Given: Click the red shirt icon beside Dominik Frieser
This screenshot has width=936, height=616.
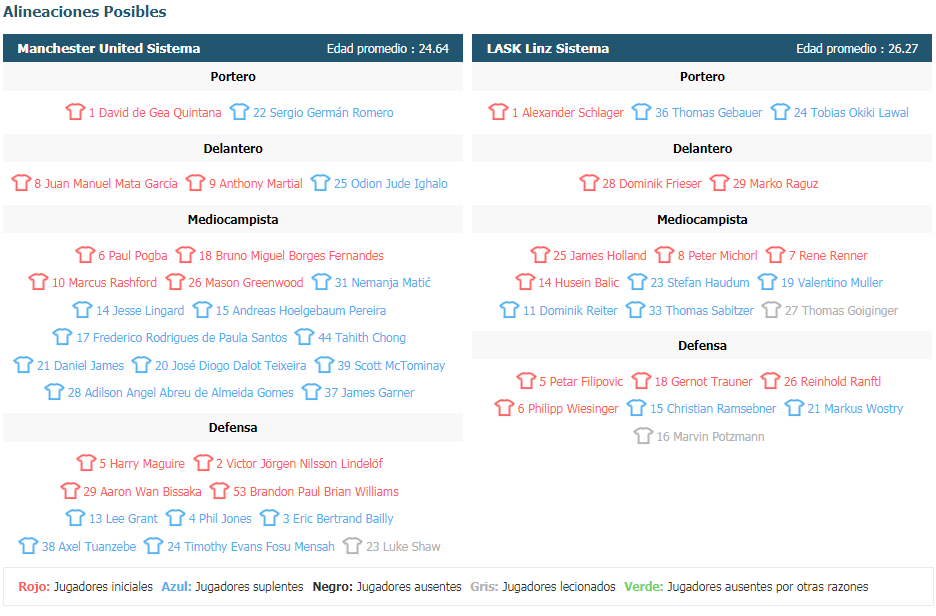Looking at the screenshot, I should (x=589, y=183).
